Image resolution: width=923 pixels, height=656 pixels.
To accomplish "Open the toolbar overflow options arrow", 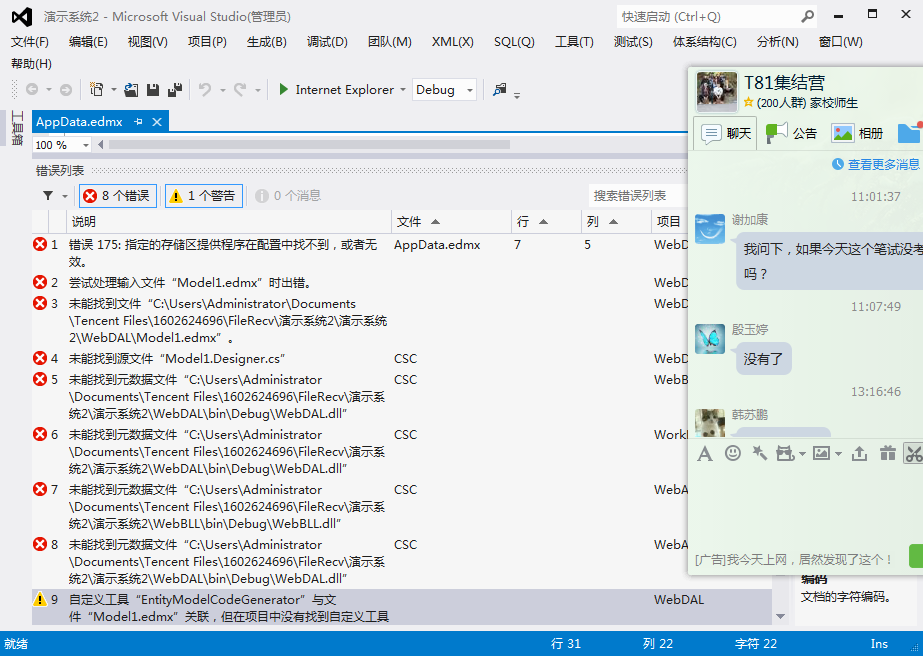I will [x=517, y=95].
